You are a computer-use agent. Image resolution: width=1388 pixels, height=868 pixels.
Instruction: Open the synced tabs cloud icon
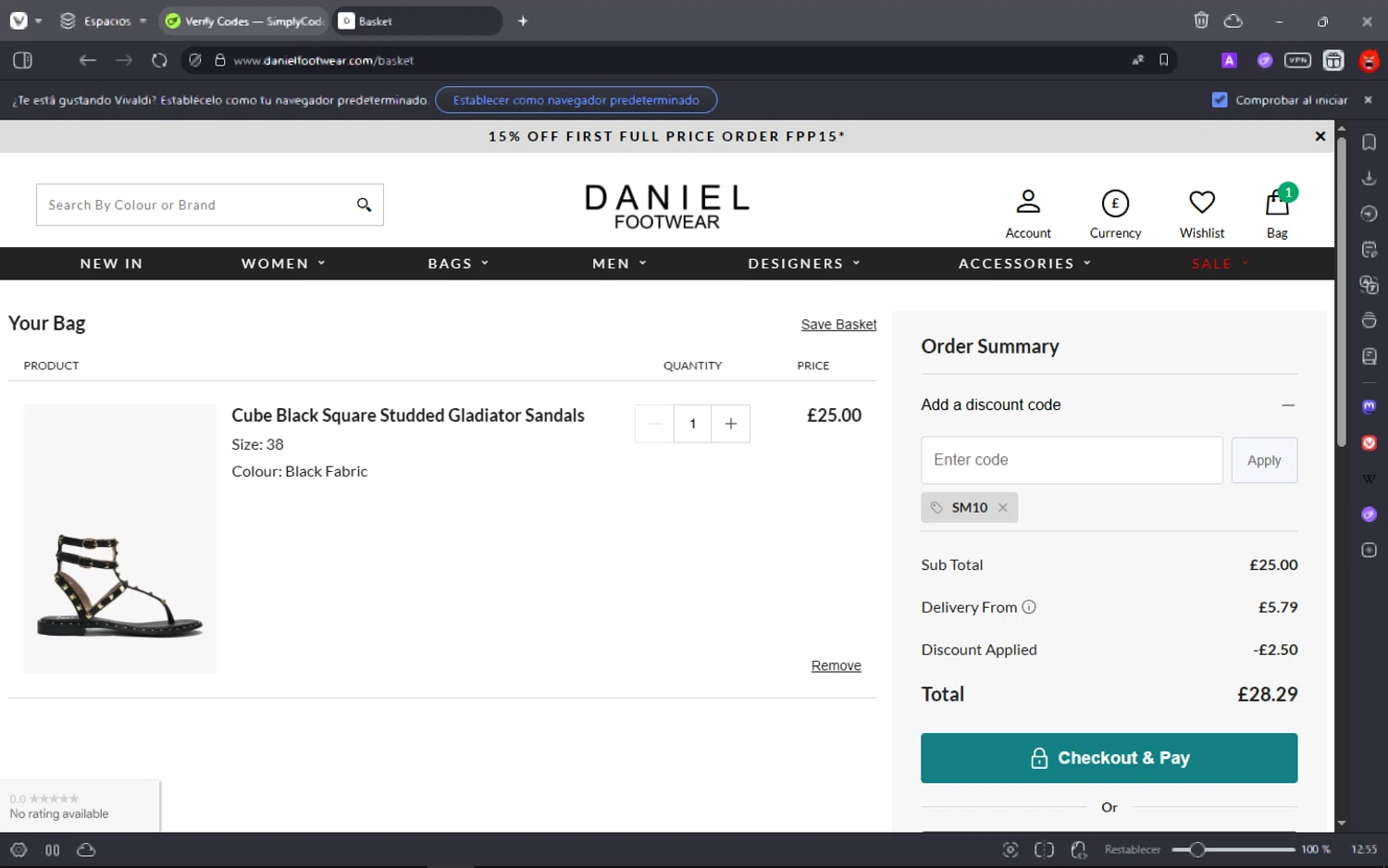click(1233, 20)
